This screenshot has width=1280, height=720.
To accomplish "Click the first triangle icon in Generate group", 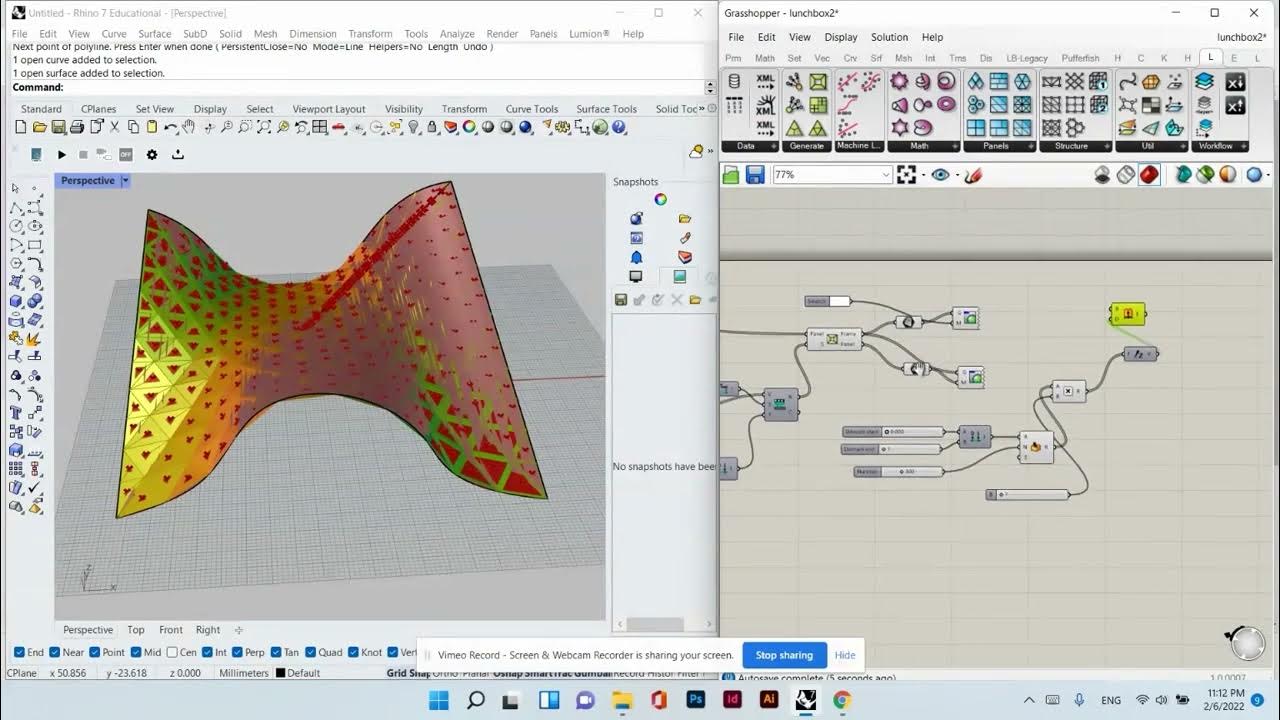I will click(x=795, y=128).
